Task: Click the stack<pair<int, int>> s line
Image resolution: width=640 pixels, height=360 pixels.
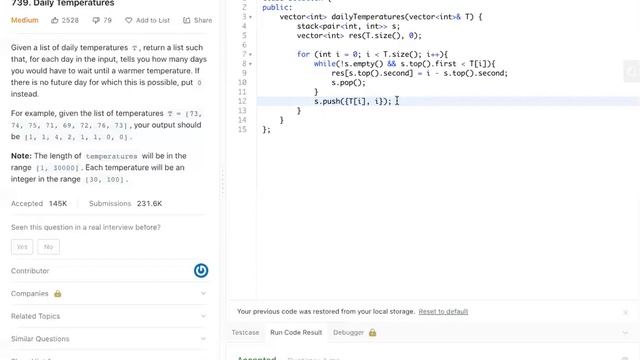Action: click(348, 26)
